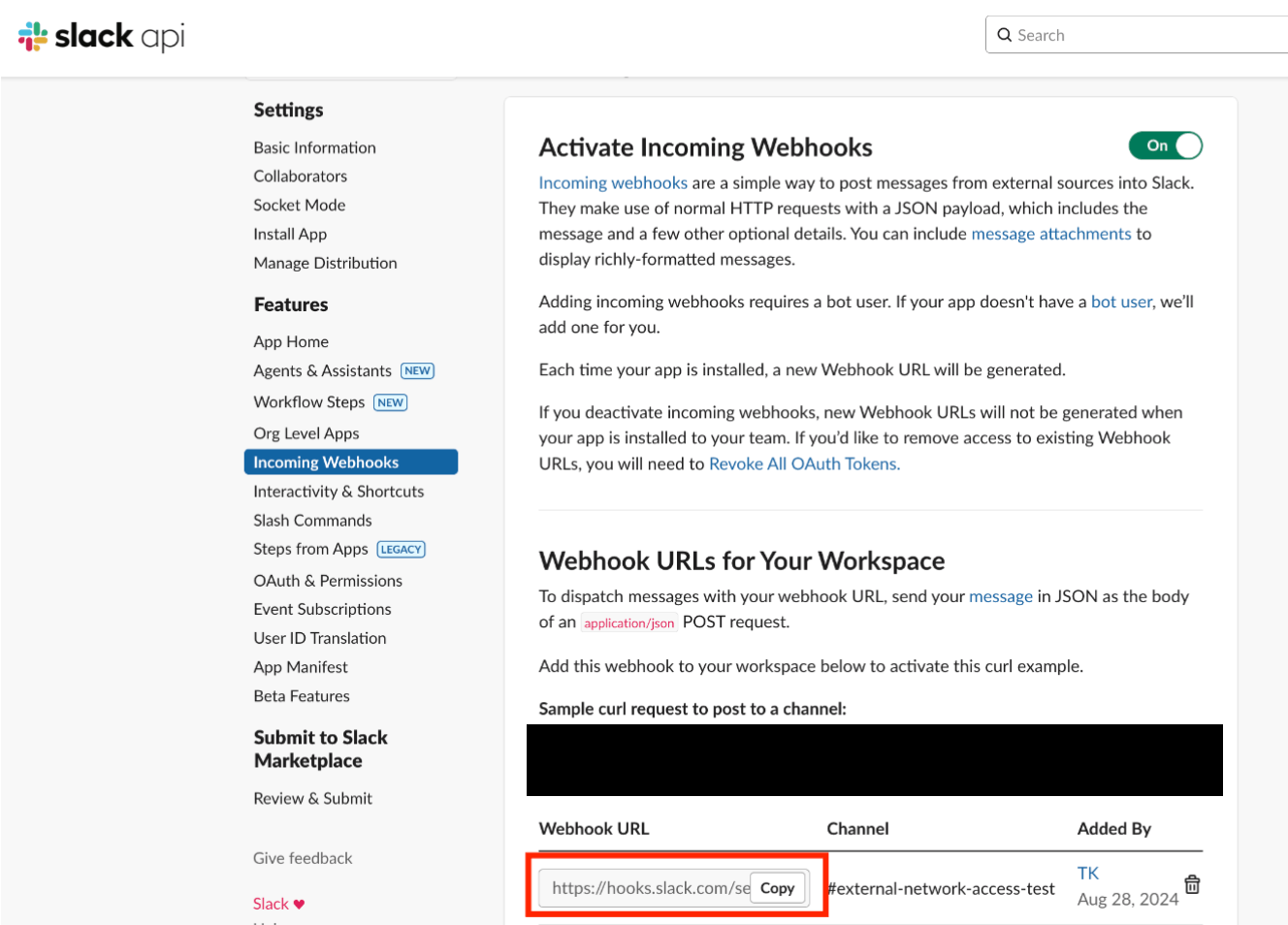Open Beta Features

coord(302,696)
